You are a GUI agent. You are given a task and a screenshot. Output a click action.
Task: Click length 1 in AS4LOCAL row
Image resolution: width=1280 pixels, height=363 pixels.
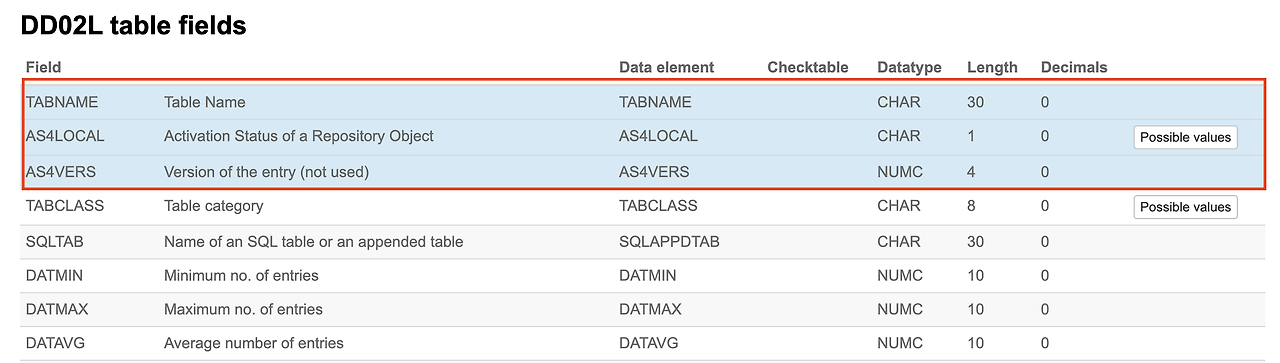click(972, 136)
